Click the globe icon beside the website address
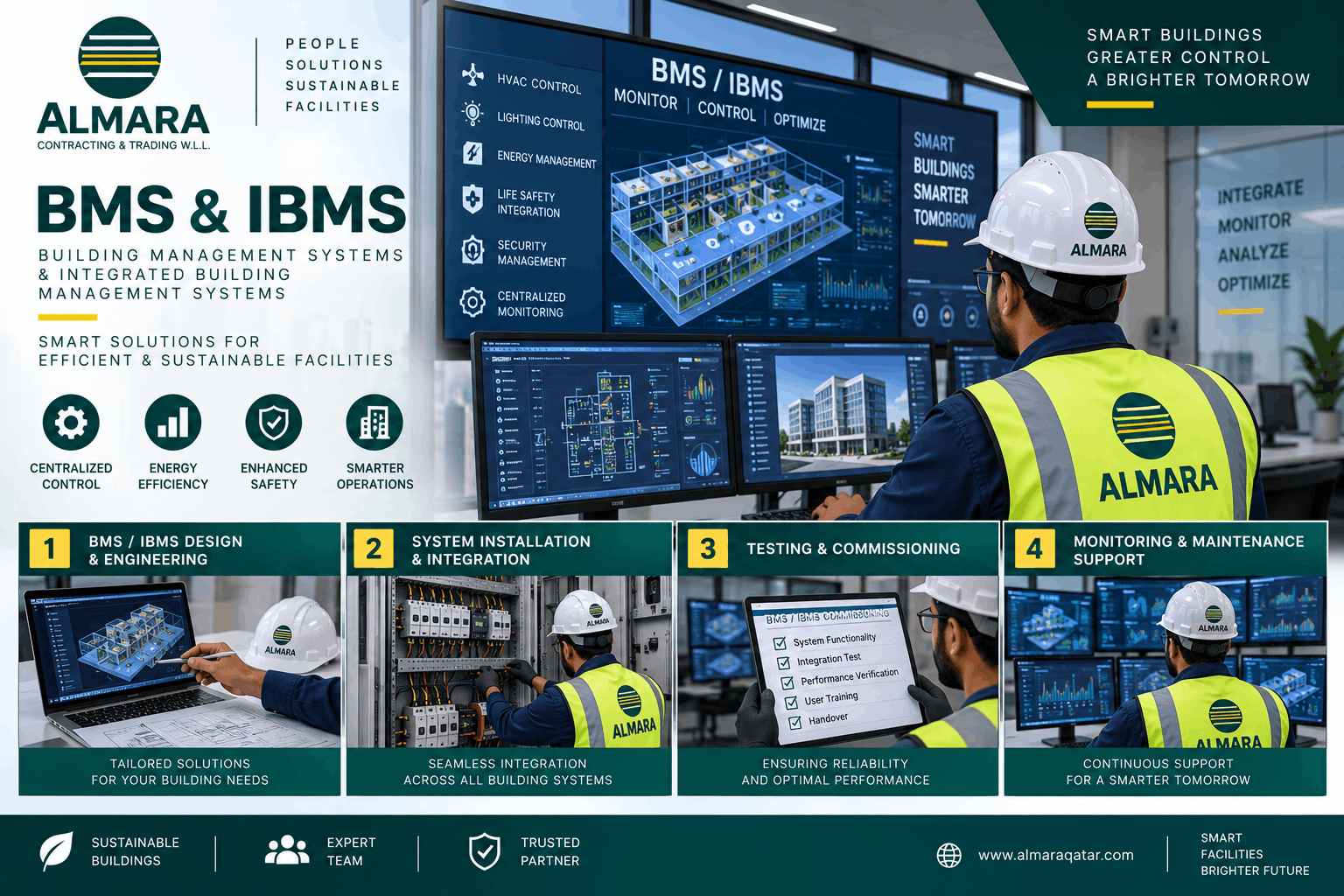This screenshot has width=1344, height=896. 949,855
